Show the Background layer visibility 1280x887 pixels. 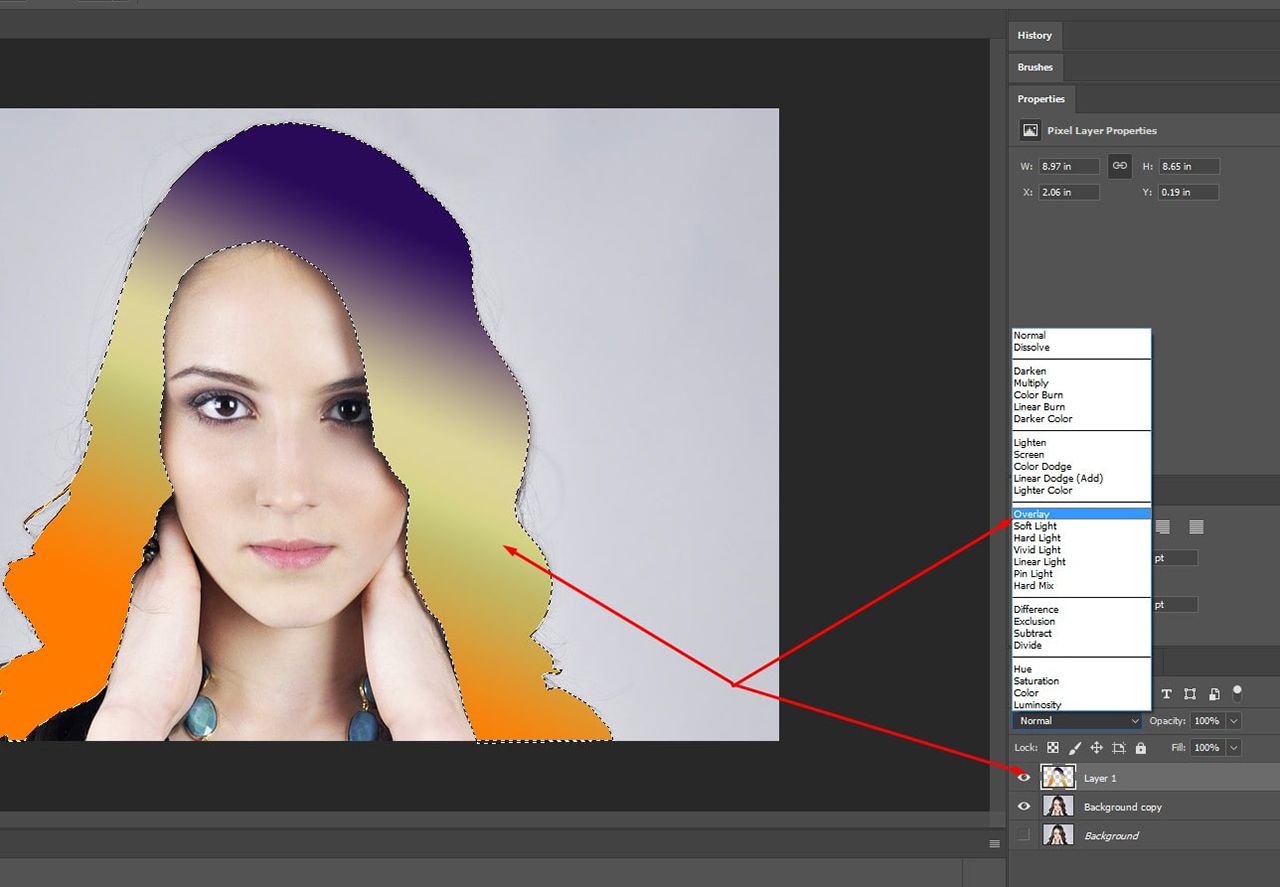click(1023, 835)
